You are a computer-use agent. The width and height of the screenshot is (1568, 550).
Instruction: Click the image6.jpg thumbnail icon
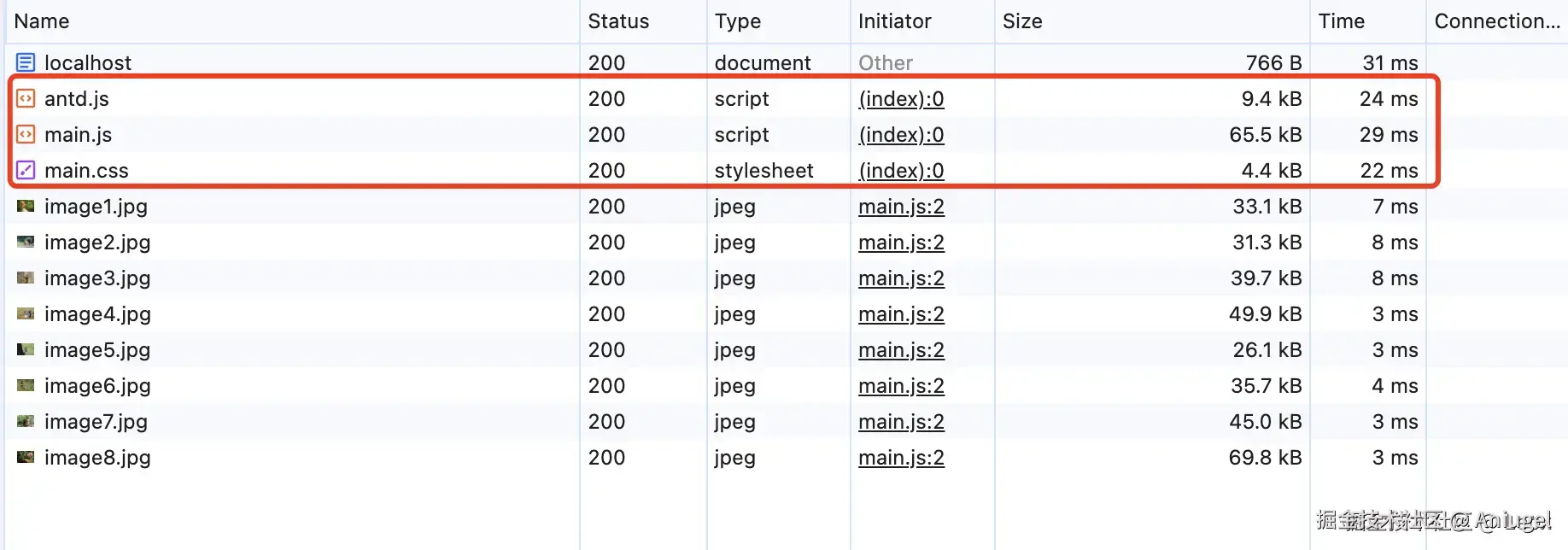[26, 385]
